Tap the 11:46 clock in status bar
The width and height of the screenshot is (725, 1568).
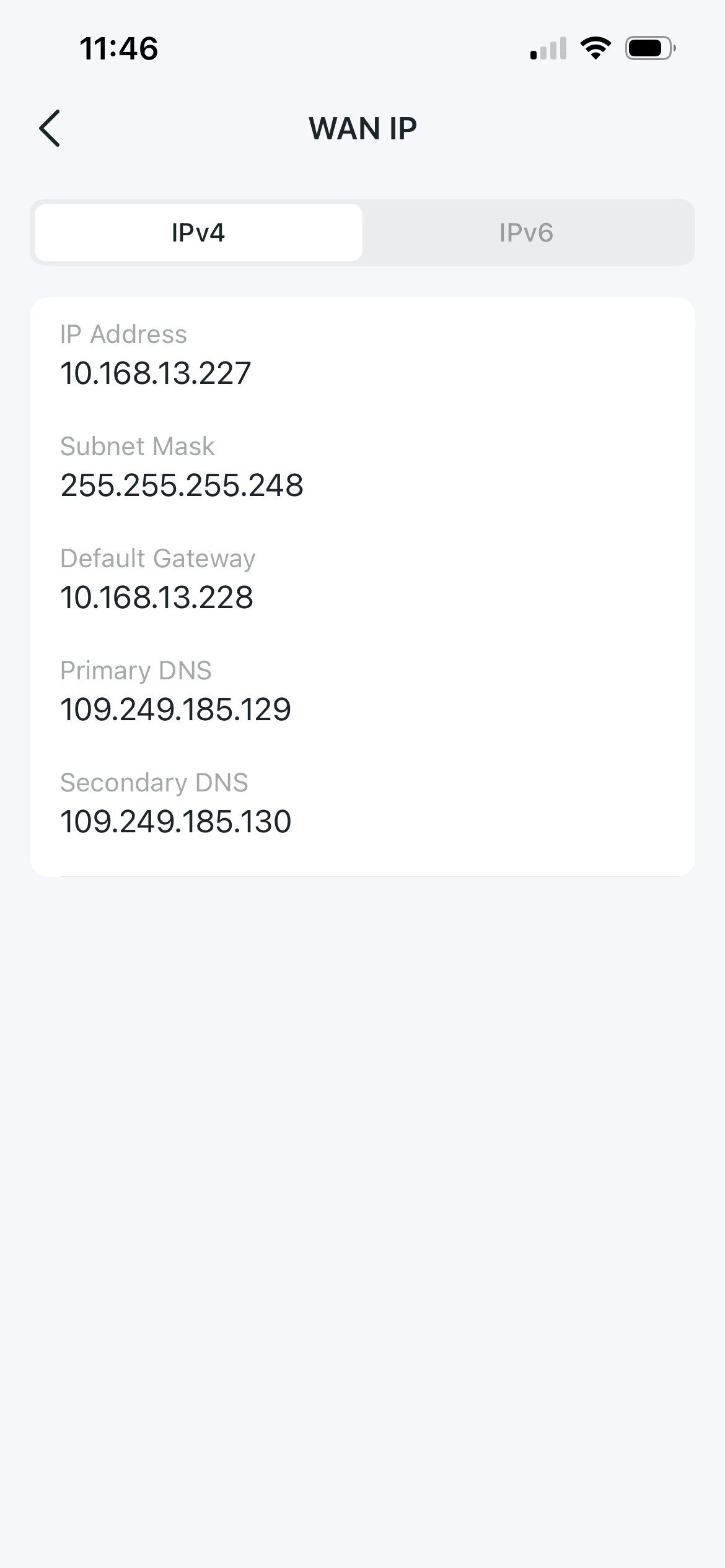click(x=118, y=48)
